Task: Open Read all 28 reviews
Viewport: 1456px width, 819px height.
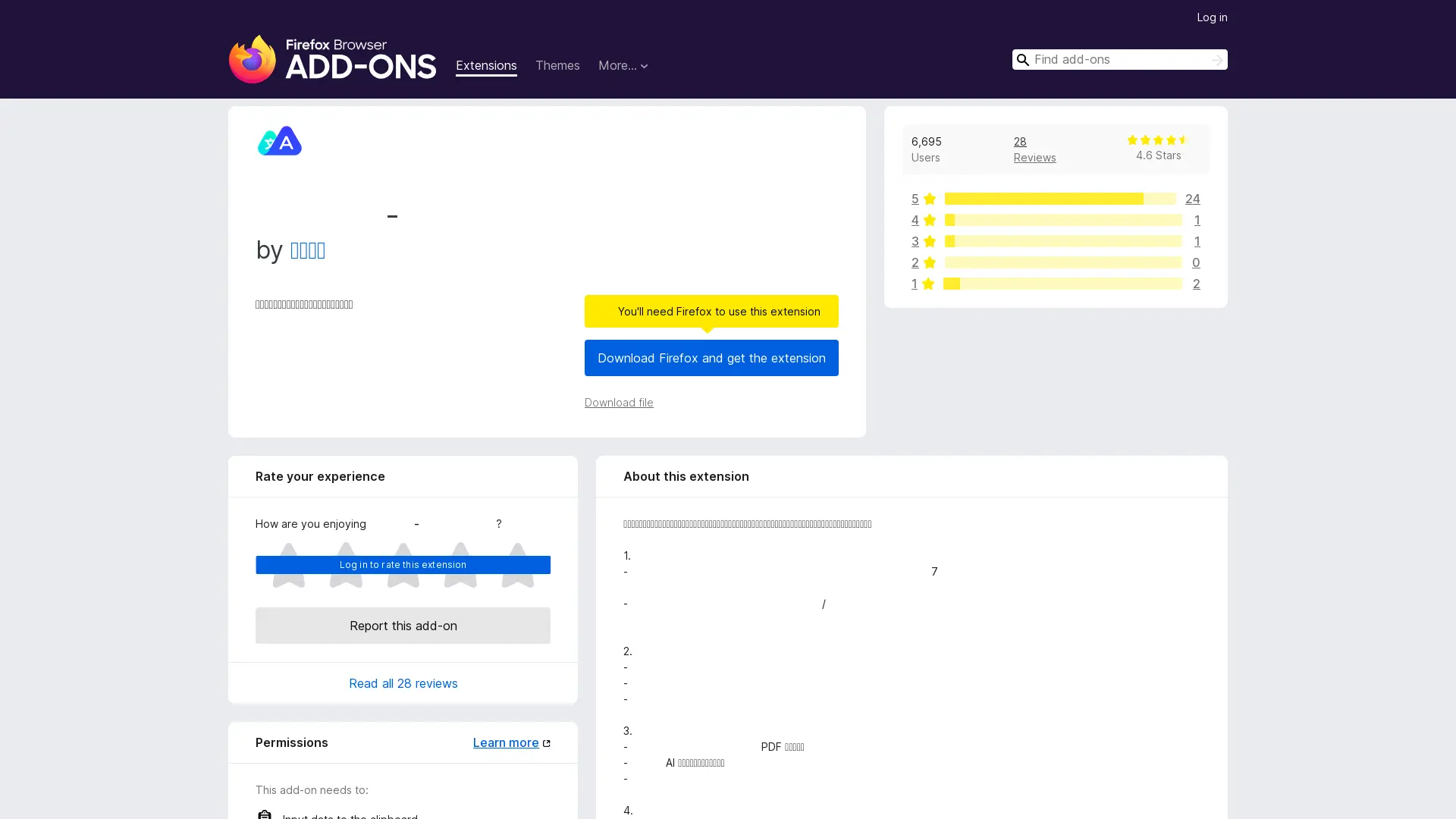Action: (403, 683)
